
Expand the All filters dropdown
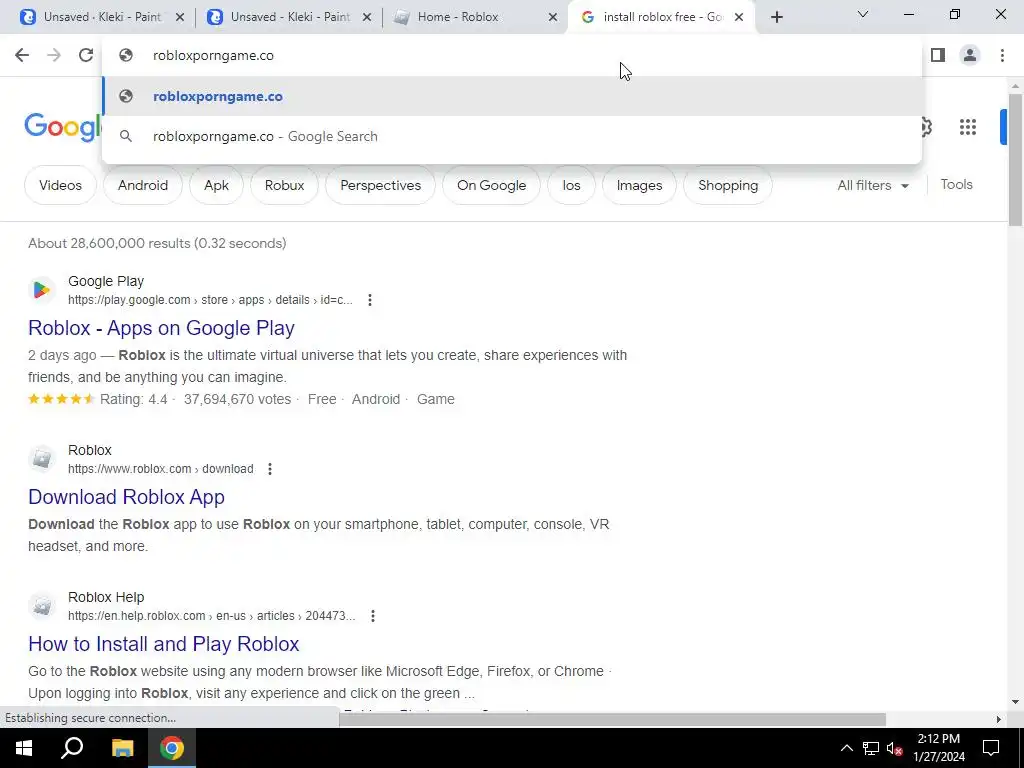tap(873, 185)
